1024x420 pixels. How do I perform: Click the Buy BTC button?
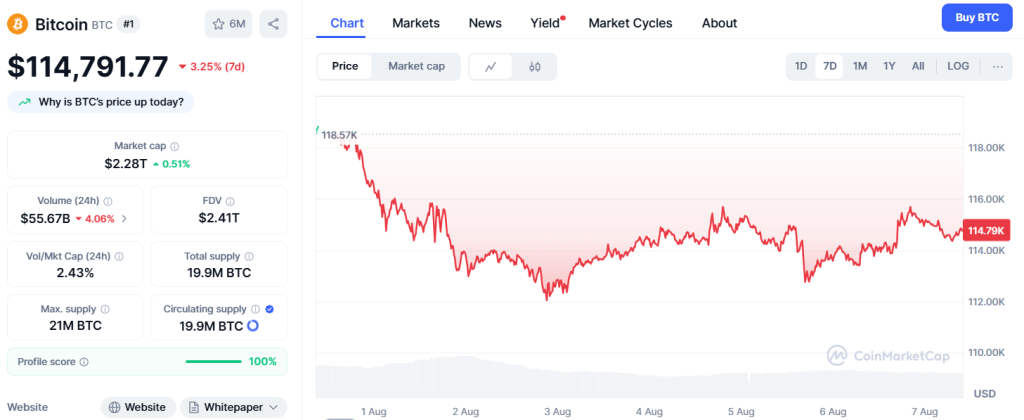tap(977, 17)
